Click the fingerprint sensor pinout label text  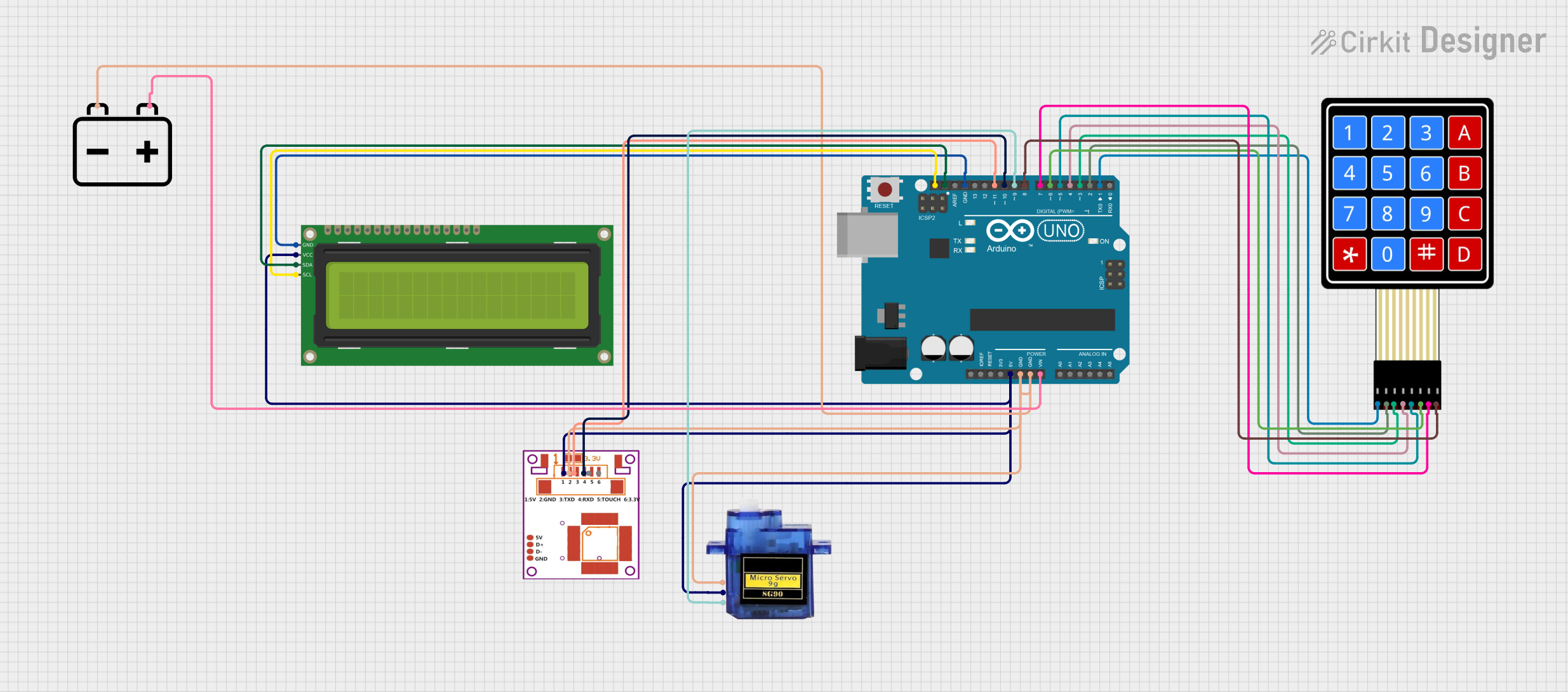[581, 499]
